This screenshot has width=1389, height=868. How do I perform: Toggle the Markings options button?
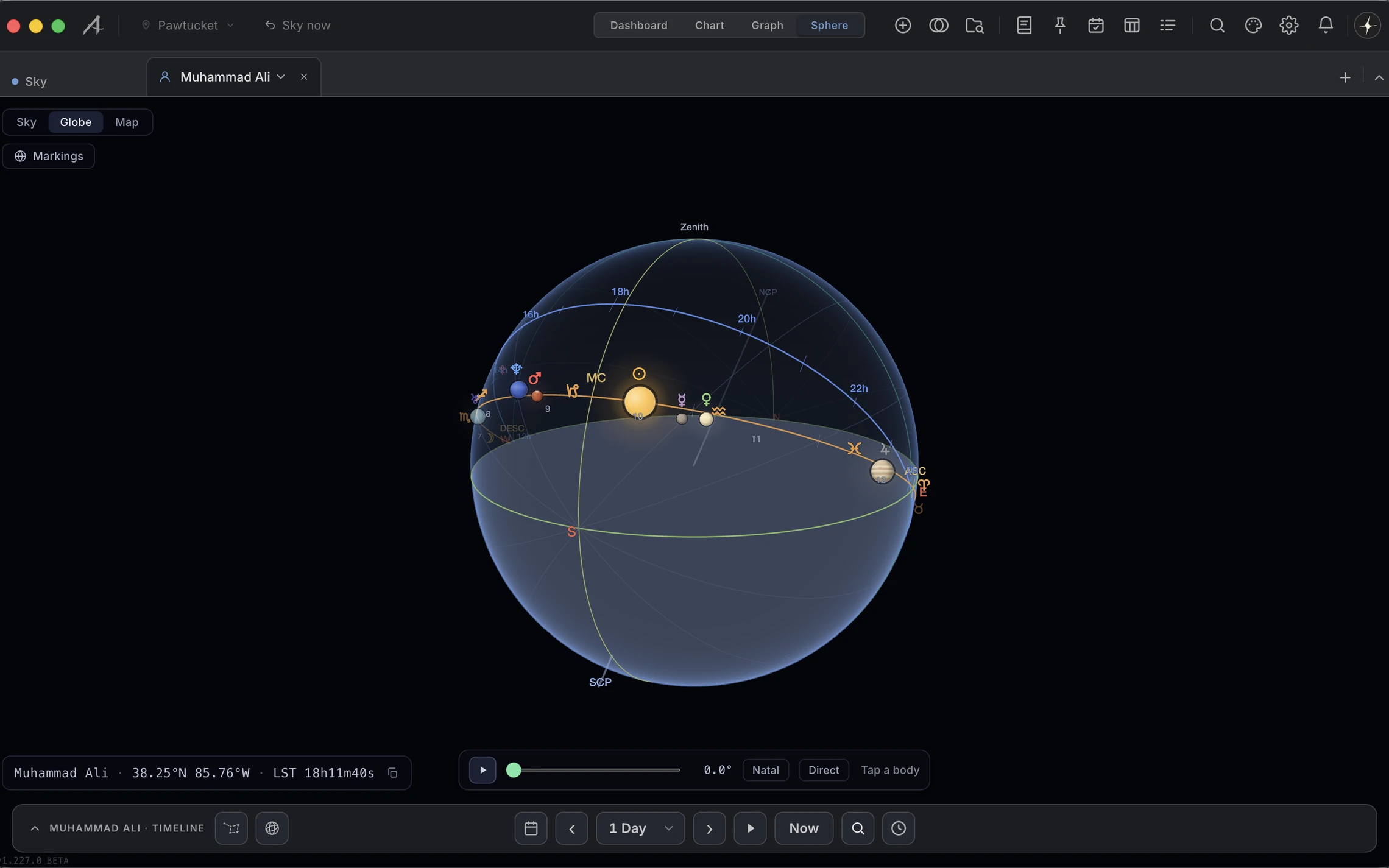click(49, 156)
